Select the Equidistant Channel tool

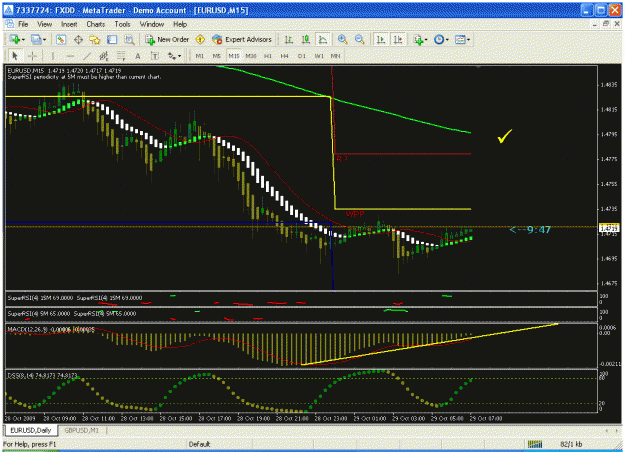104,56
